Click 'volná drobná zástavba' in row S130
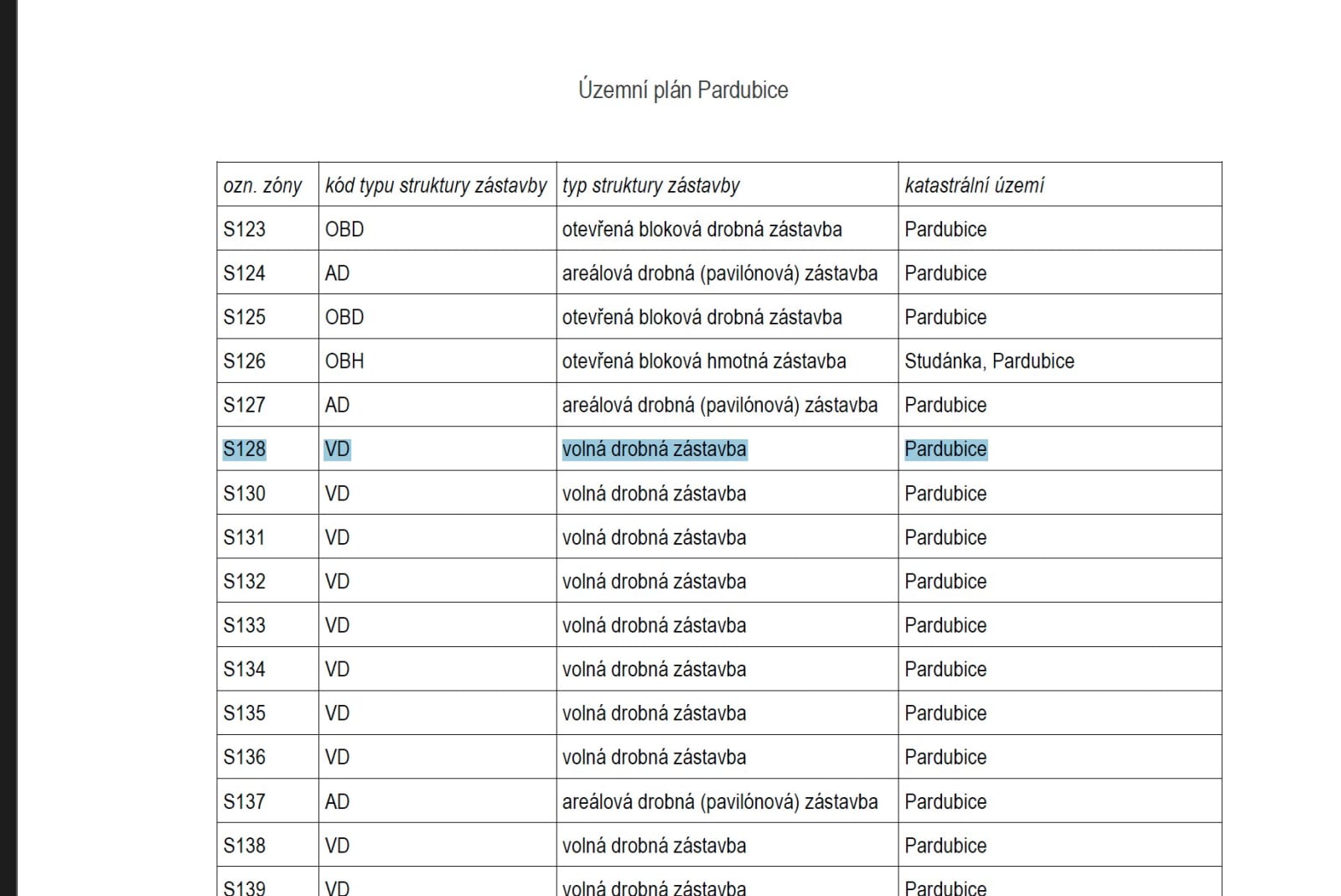1341x896 pixels. click(x=654, y=494)
